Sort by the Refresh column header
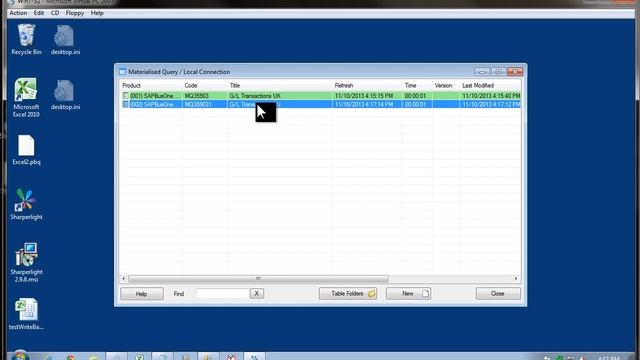This screenshot has height=360, width=640. pyautogui.click(x=367, y=86)
